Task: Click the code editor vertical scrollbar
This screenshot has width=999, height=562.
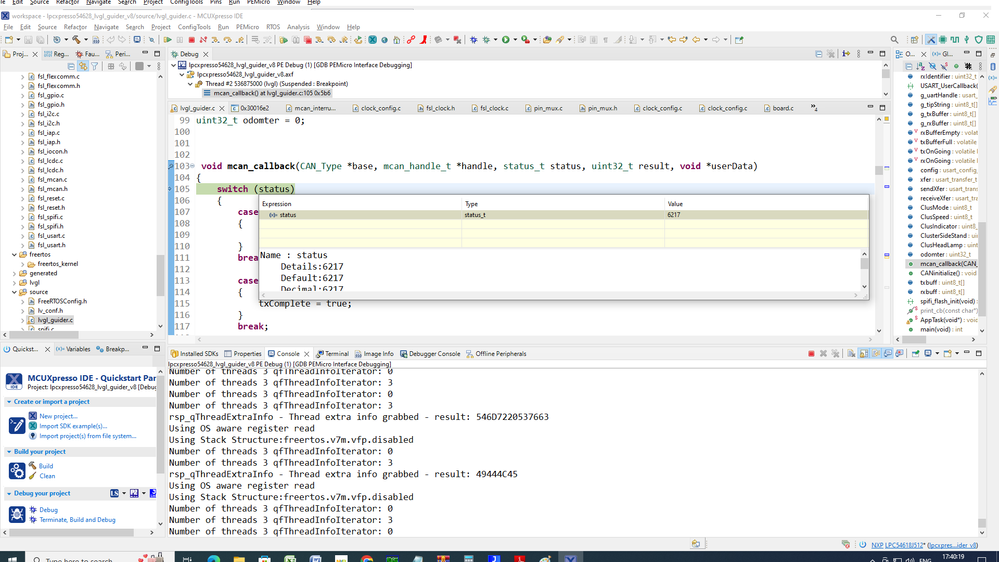Action: (x=879, y=170)
